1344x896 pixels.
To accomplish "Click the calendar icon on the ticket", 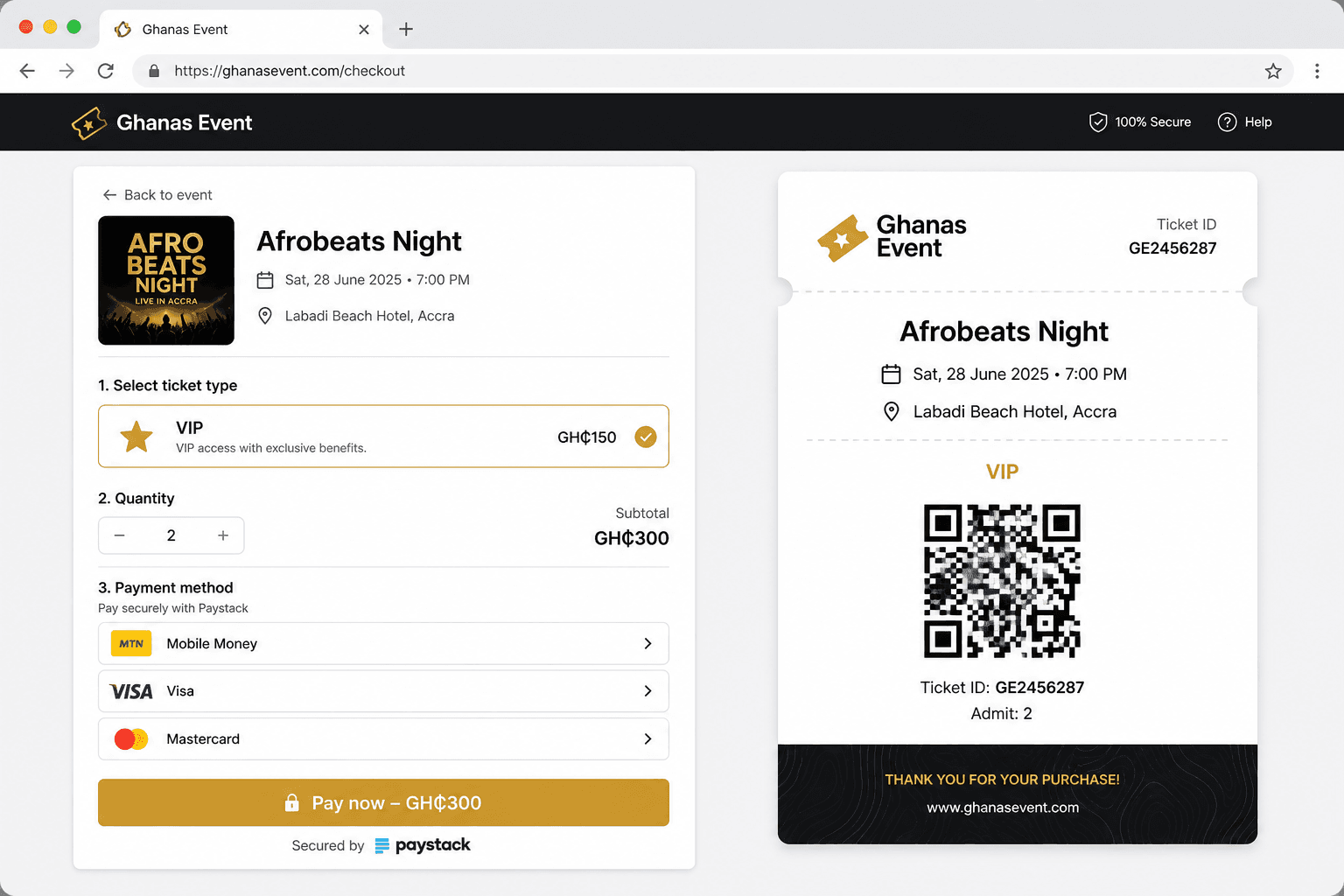I will click(x=891, y=374).
